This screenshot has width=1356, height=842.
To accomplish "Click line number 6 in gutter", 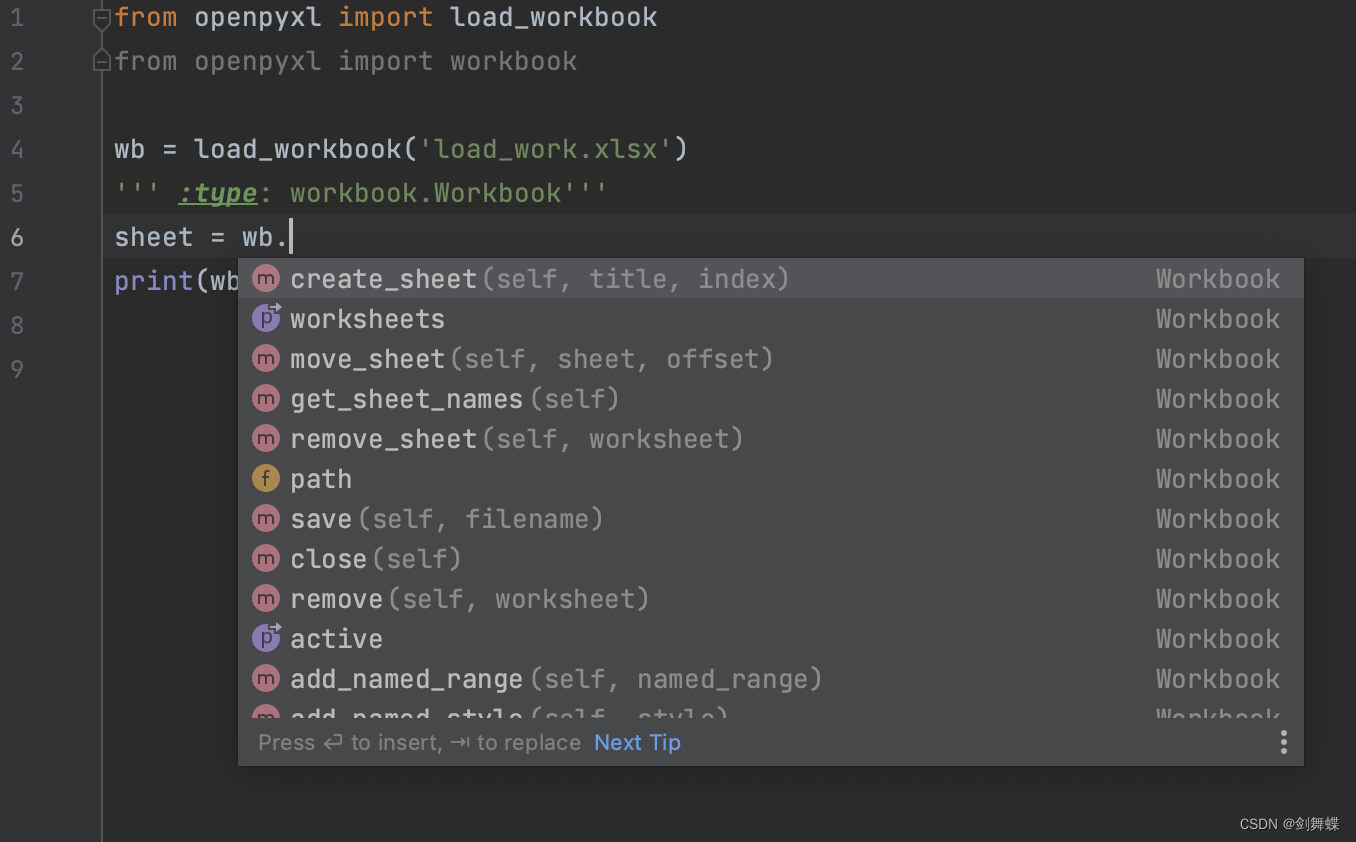I will click(x=17, y=237).
